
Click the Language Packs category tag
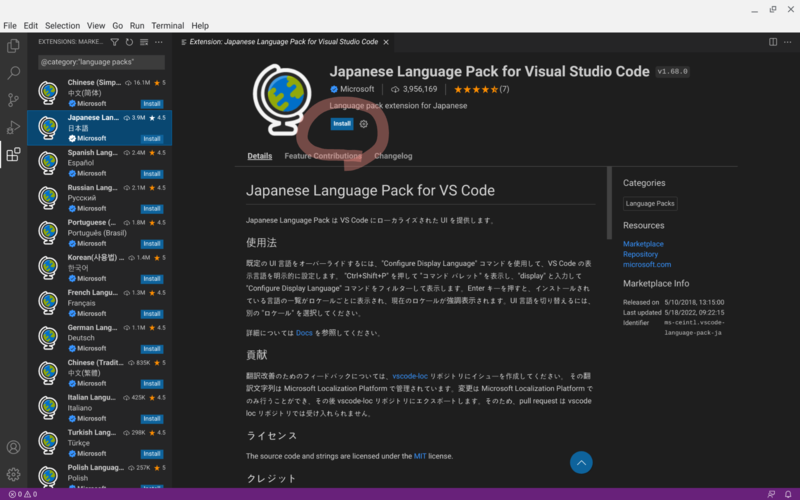(x=650, y=204)
